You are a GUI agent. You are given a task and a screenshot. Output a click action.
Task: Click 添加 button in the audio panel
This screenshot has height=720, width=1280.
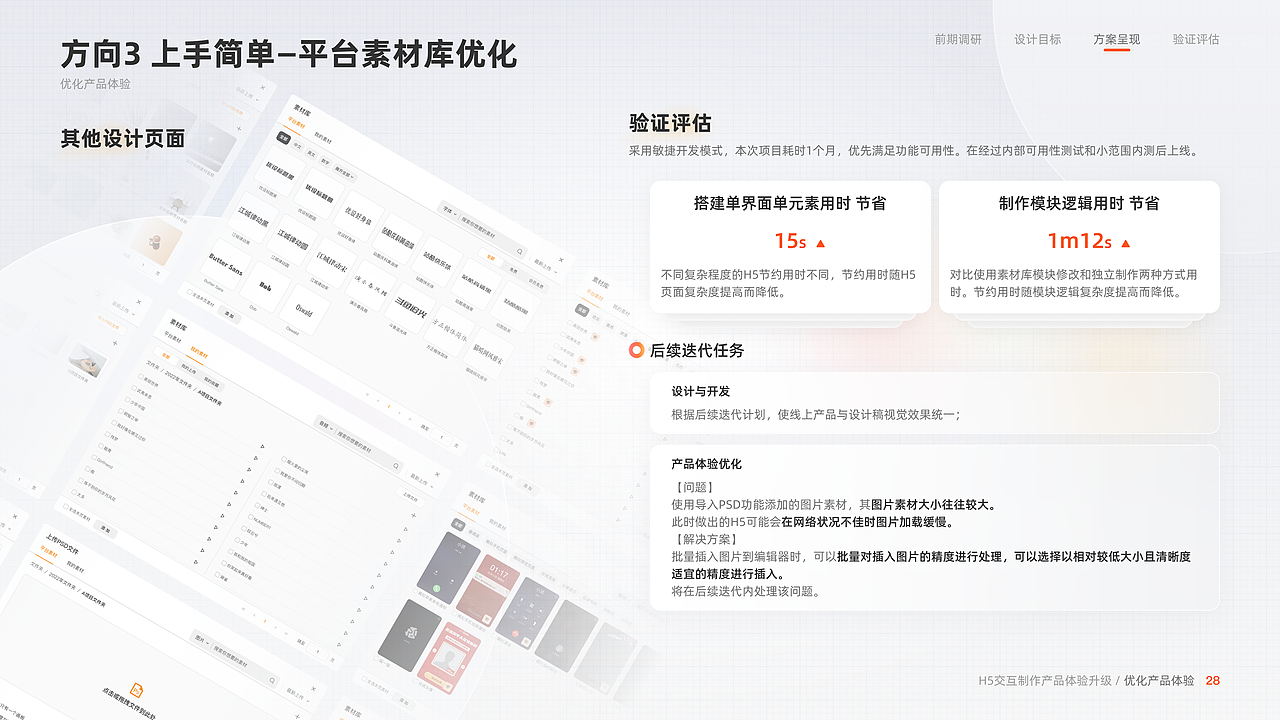tap(105, 530)
